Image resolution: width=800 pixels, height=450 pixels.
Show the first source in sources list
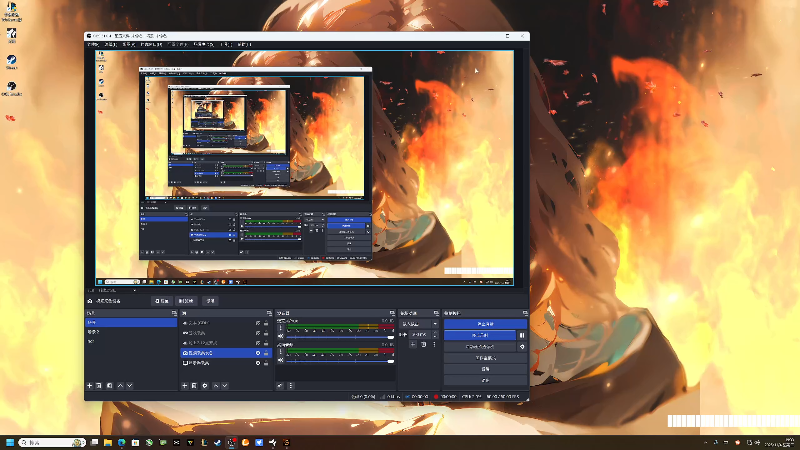pyautogui.click(x=258, y=323)
